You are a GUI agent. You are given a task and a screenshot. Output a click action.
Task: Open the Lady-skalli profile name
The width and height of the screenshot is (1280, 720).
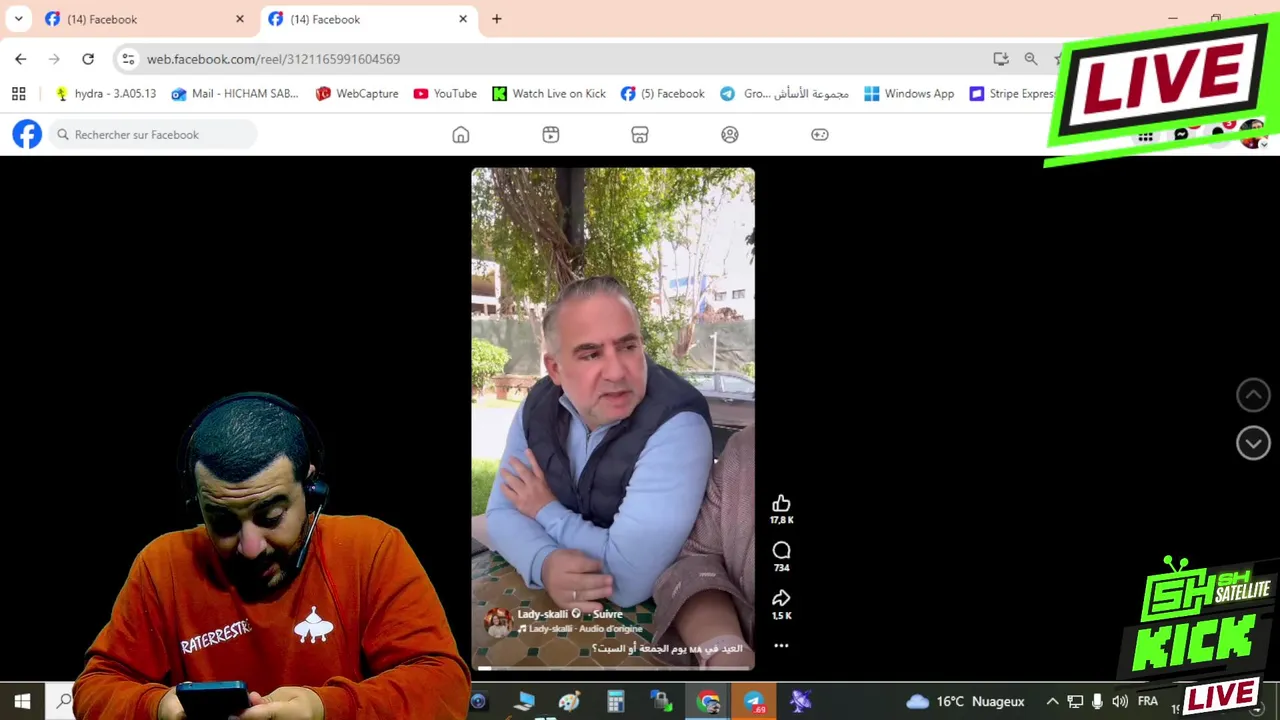(x=543, y=614)
